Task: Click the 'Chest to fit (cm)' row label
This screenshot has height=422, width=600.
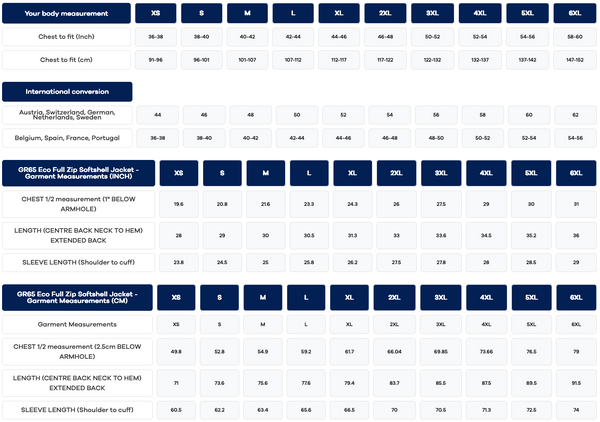Action: tap(66, 60)
